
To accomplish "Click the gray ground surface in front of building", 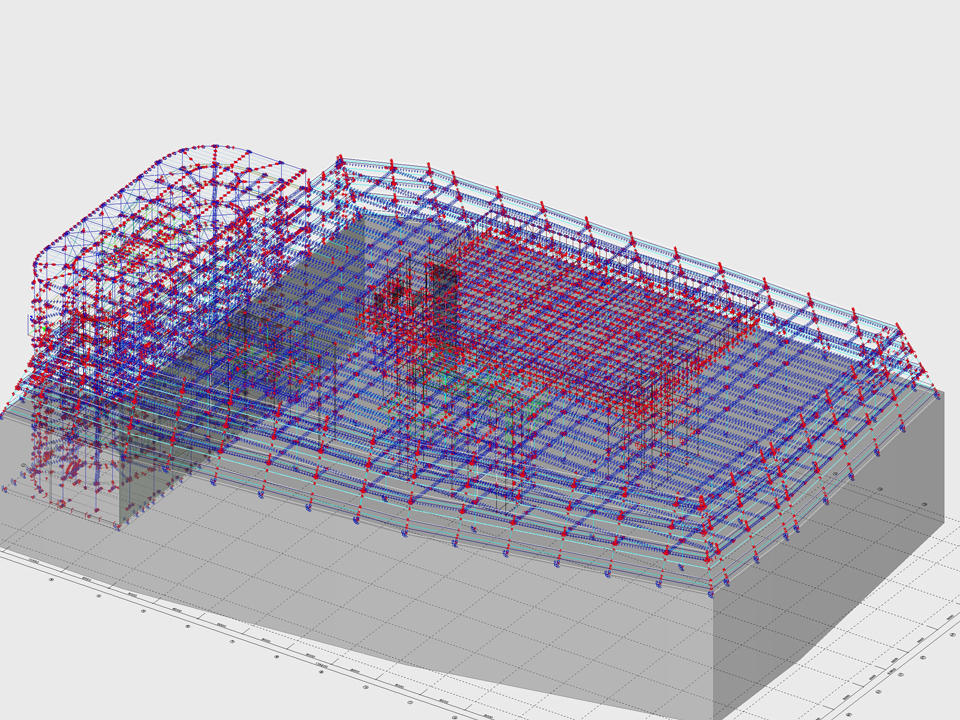I will pos(400,600).
